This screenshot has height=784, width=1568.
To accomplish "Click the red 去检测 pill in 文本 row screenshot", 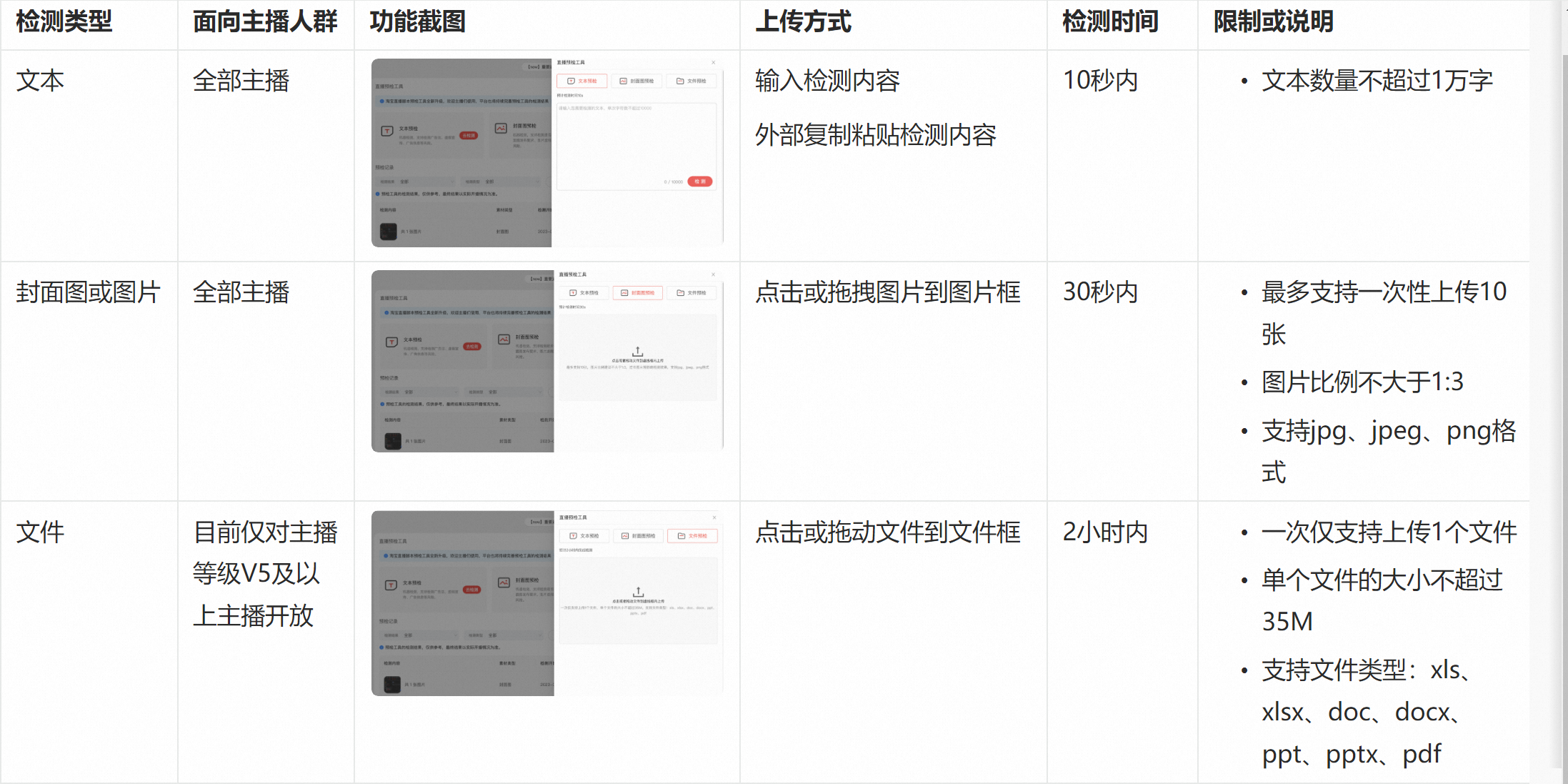I will point(469,135).
